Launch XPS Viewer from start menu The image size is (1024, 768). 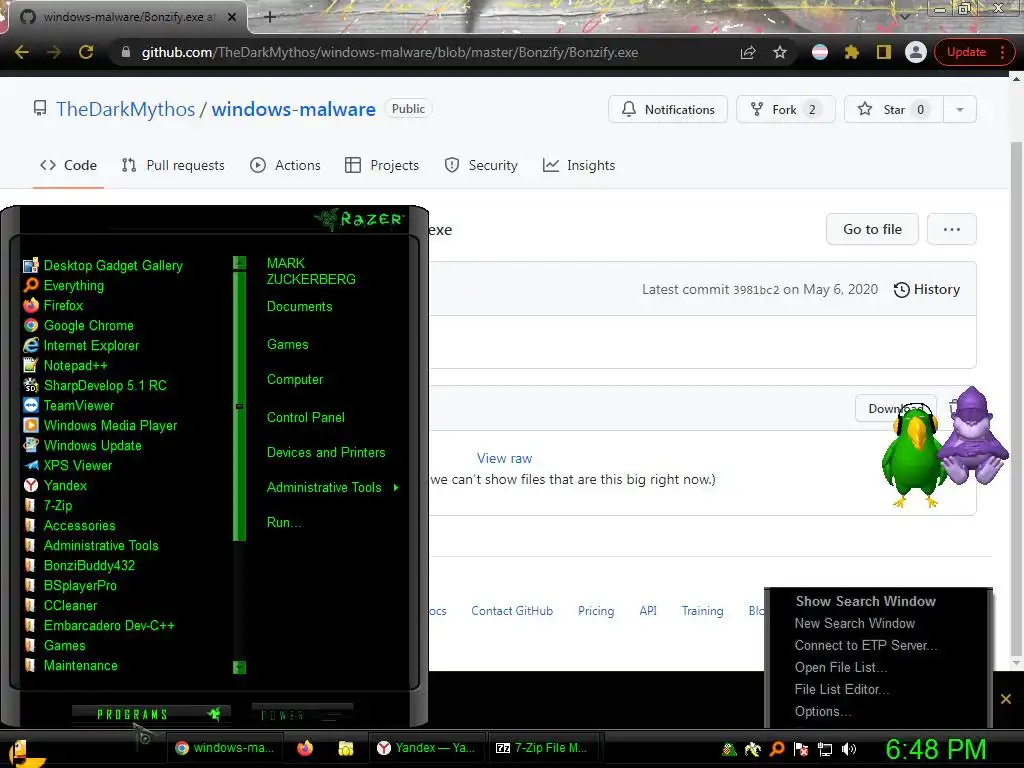point(68,466)
